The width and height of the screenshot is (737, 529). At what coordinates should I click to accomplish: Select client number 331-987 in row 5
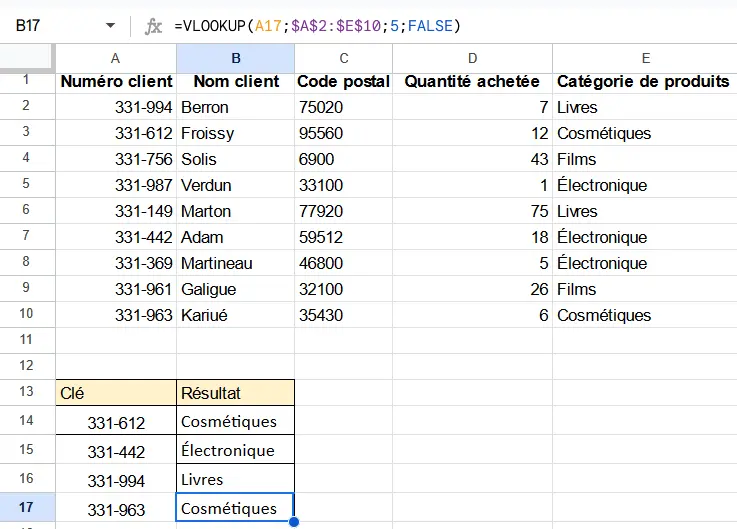(116, 185)
